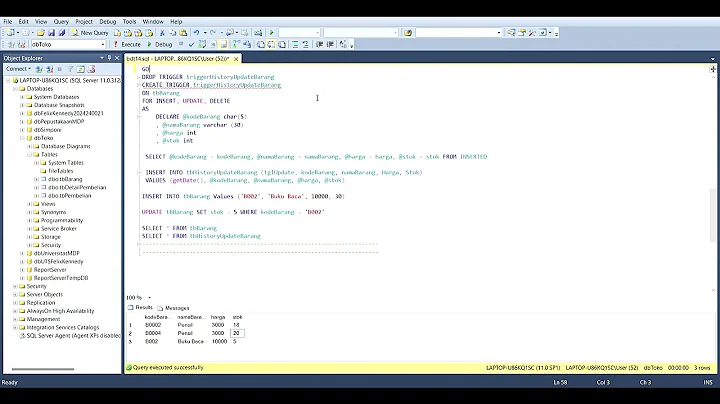This screenshot has height=404, width=720.
Task: Open the Tools menu
Action: [129, 22]
